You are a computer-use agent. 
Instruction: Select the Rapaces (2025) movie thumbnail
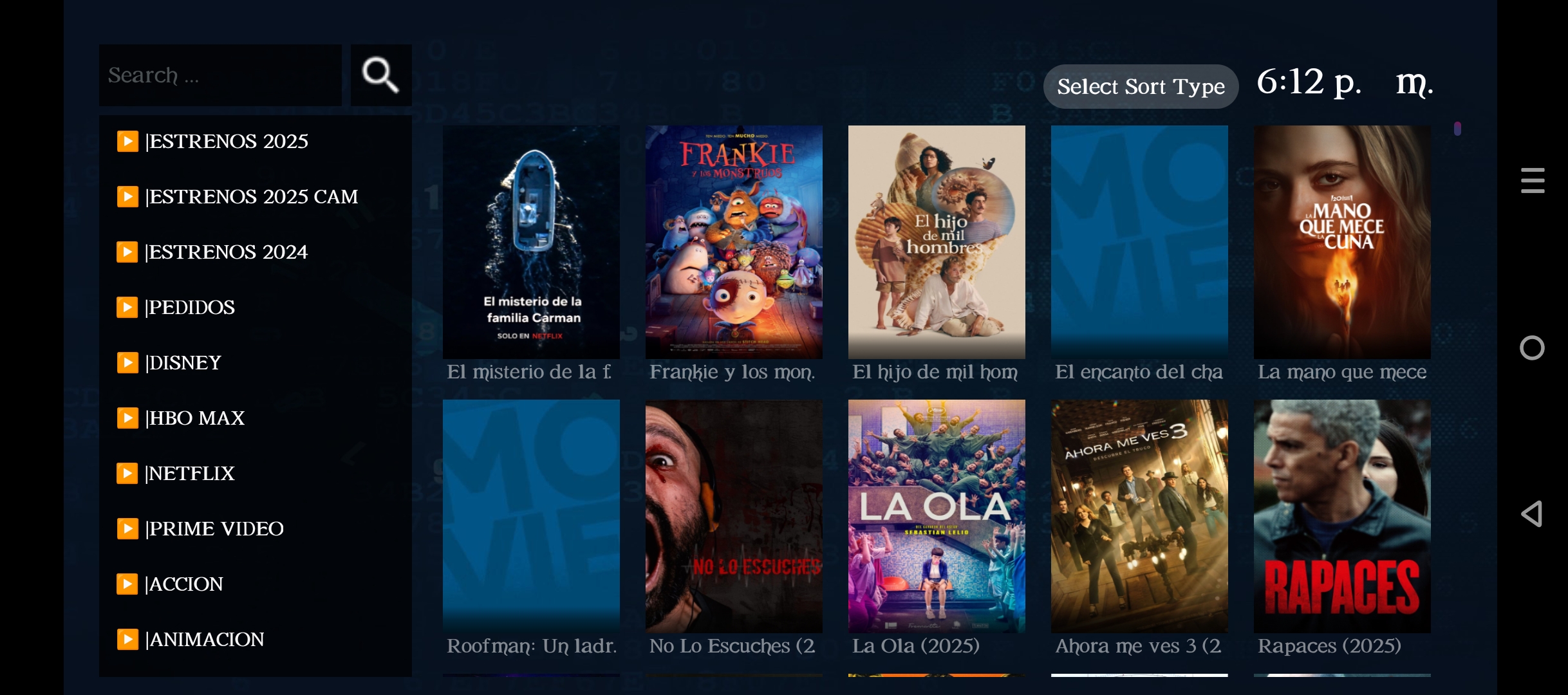click(1342, 516)
